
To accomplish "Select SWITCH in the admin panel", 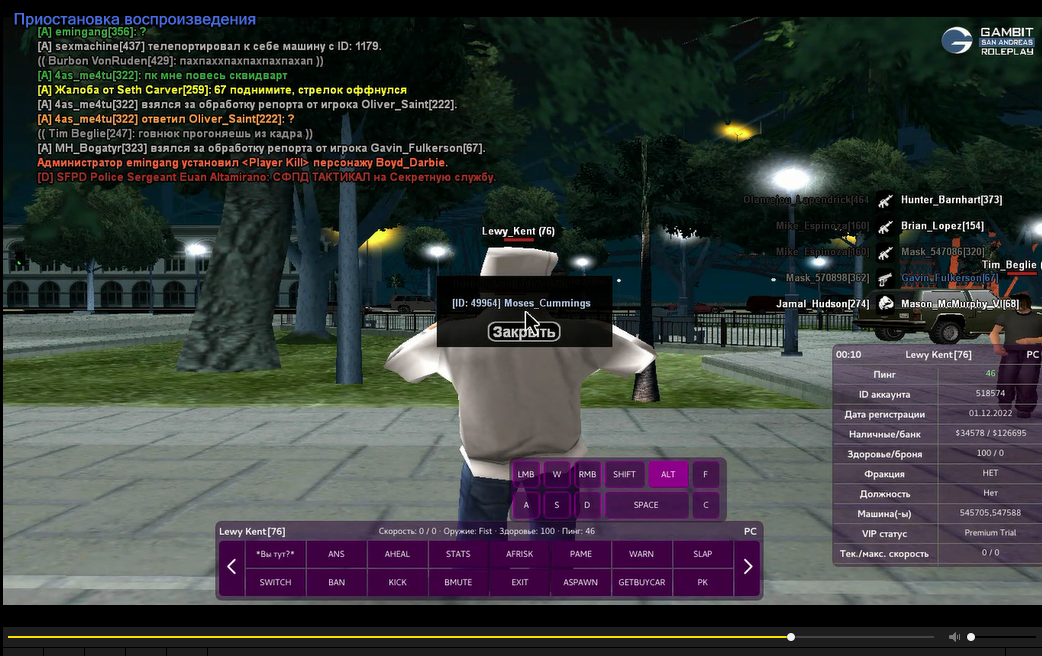I will pos(275,582).
